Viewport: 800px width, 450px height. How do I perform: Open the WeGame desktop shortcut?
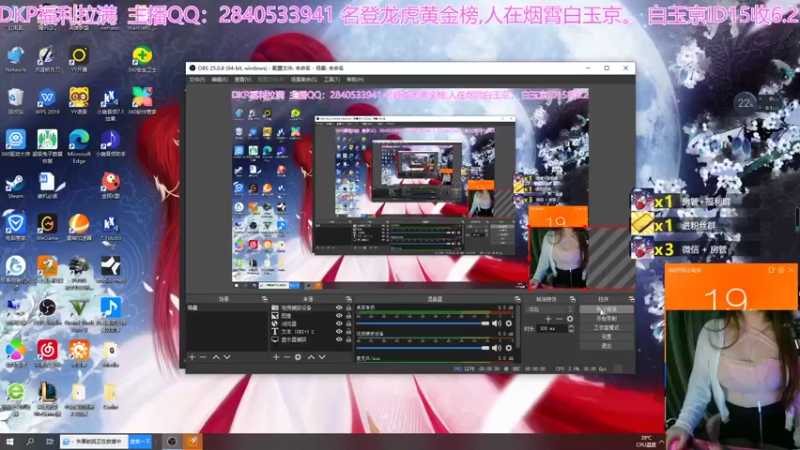click(47, 227)
